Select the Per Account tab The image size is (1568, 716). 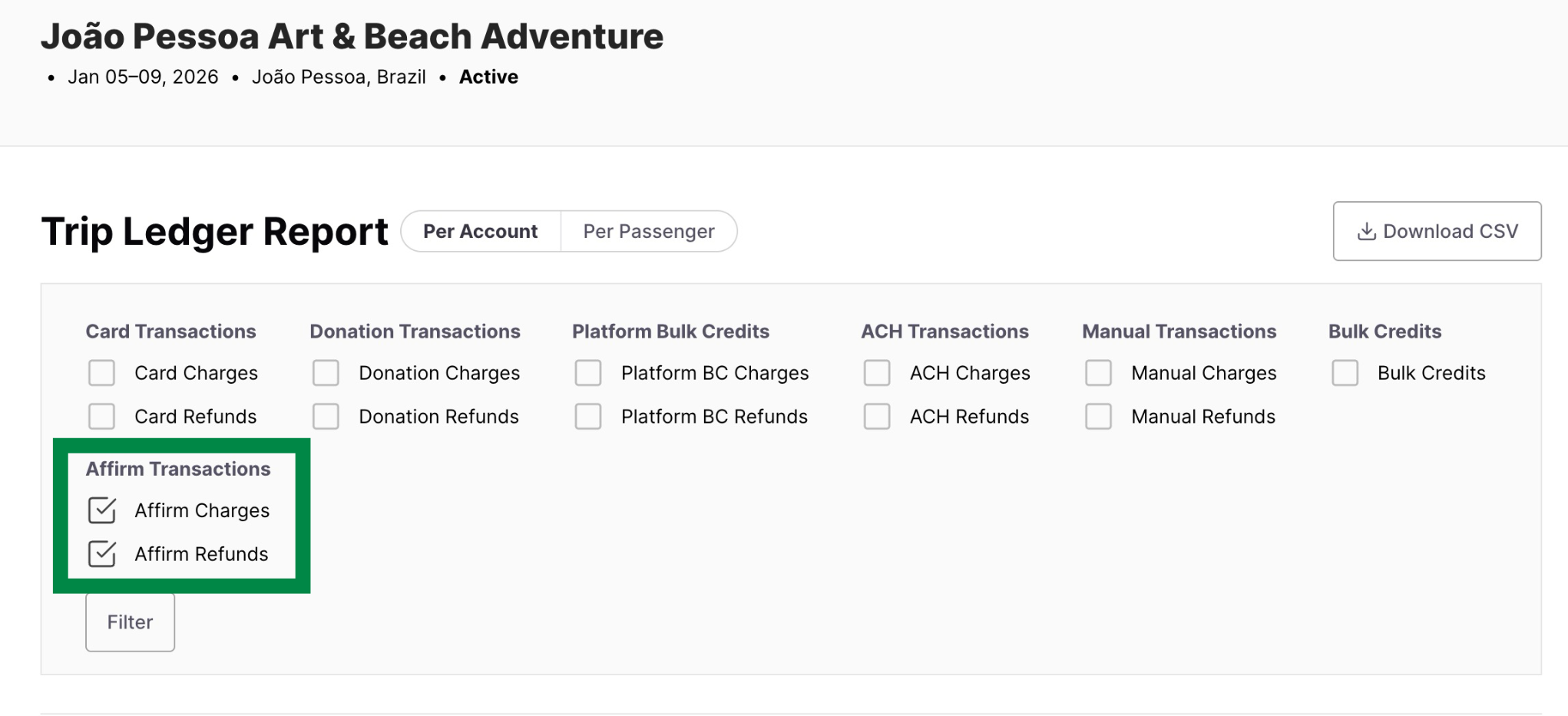coord(481,231)
